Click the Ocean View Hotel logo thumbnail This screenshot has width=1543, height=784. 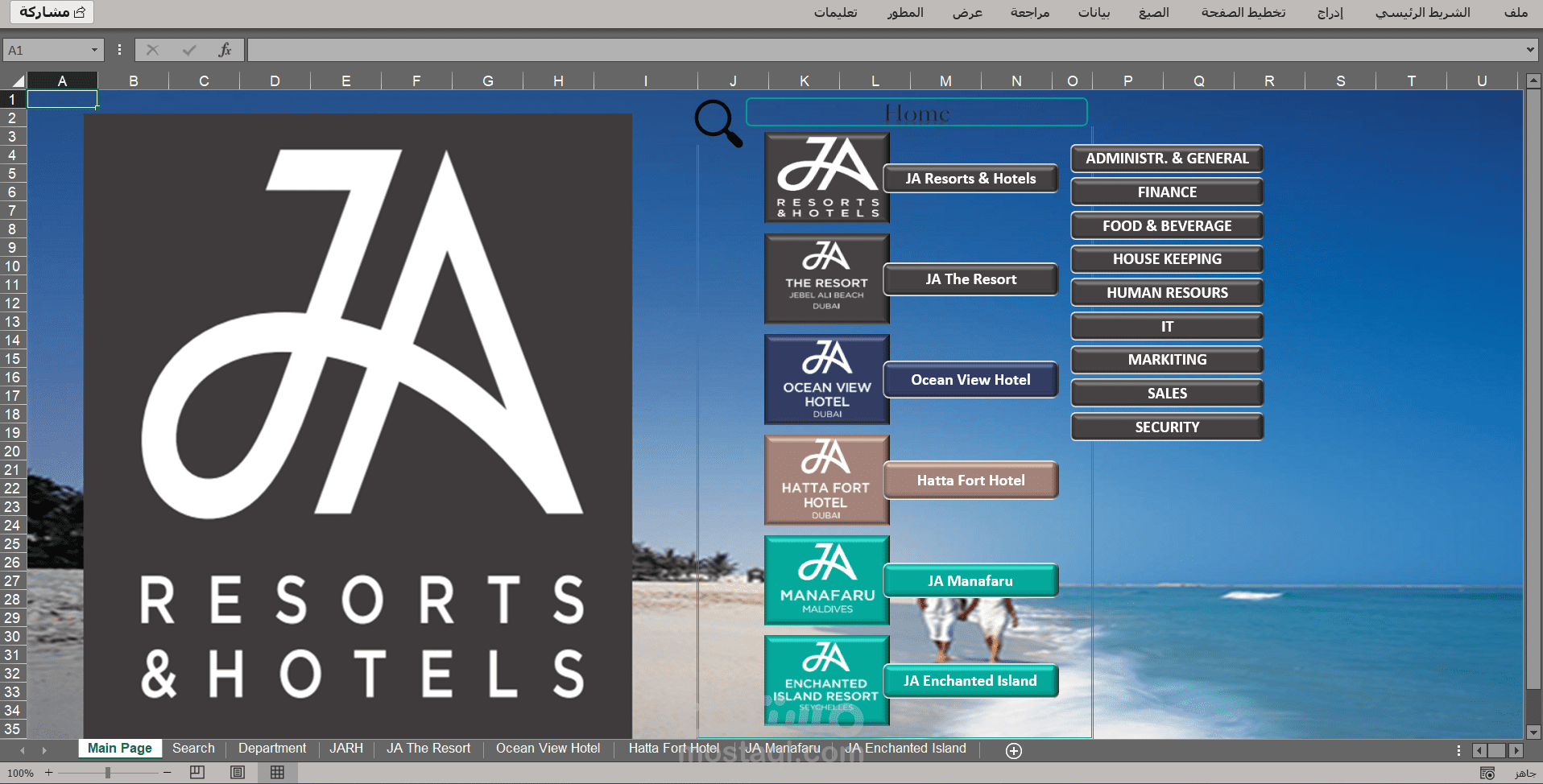[x=827, y=379]
